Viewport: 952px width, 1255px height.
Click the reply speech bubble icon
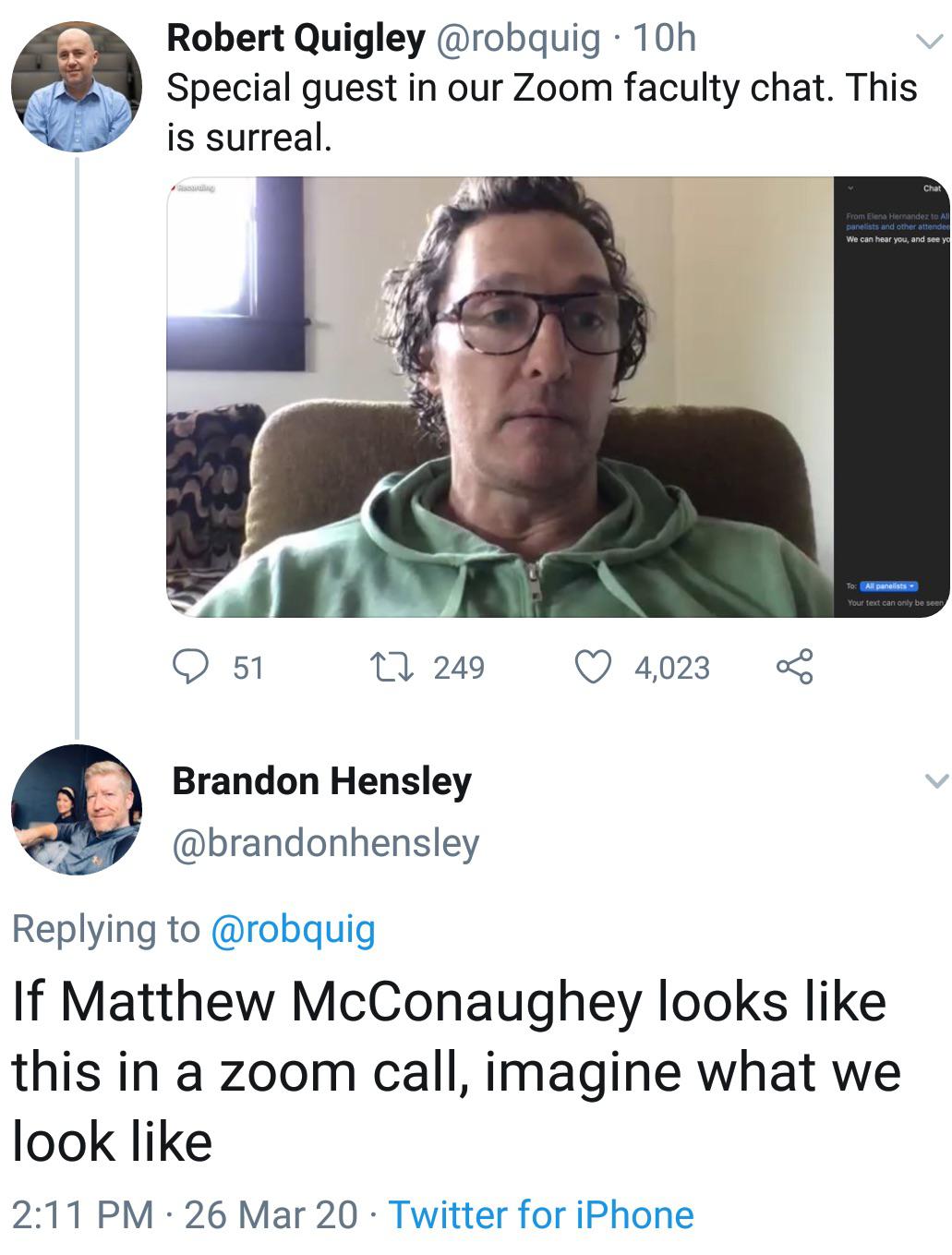[191, 667]
